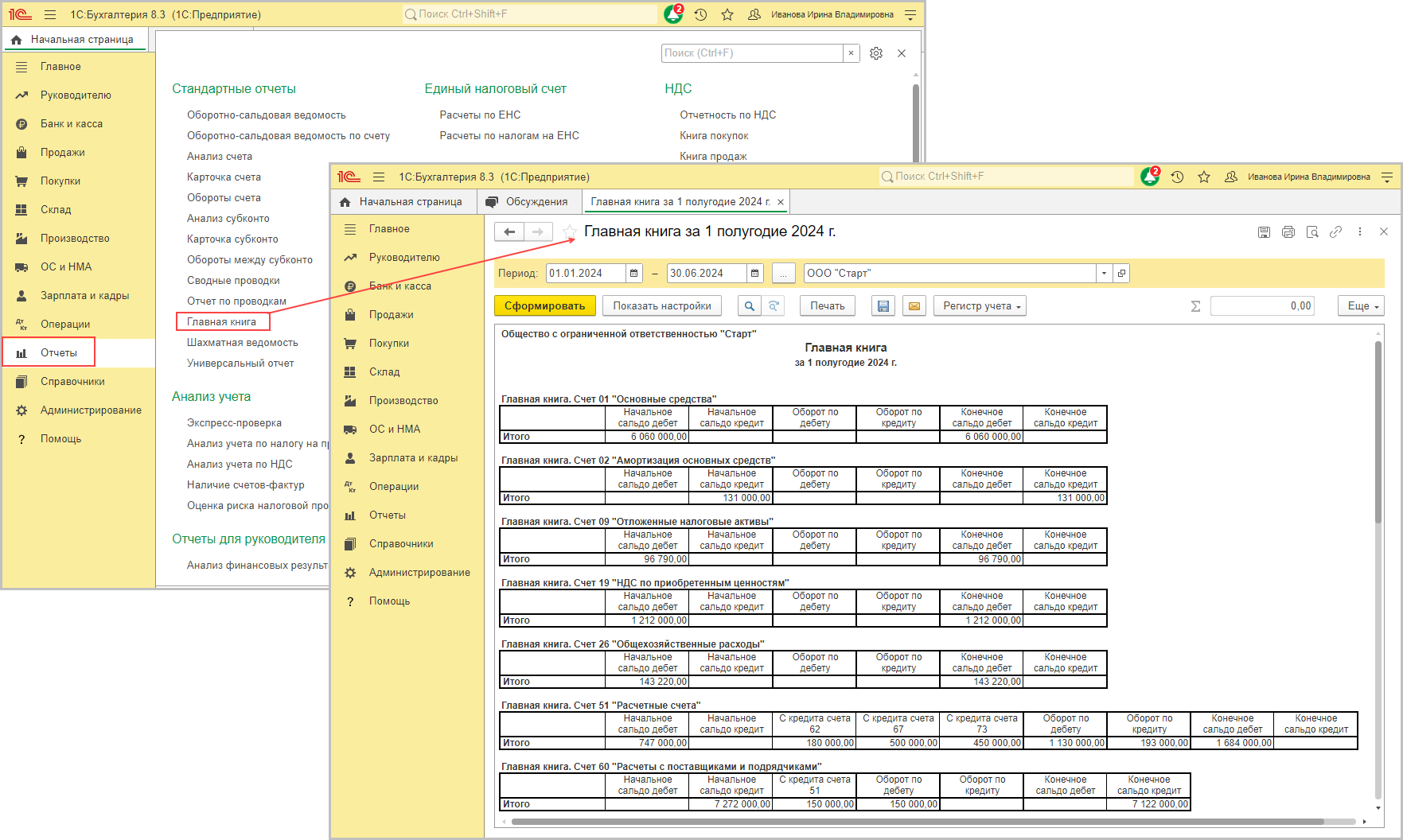
Task: Click the user Иванова Ирина Владимировна in the front window
Action: pos(1308,177)
